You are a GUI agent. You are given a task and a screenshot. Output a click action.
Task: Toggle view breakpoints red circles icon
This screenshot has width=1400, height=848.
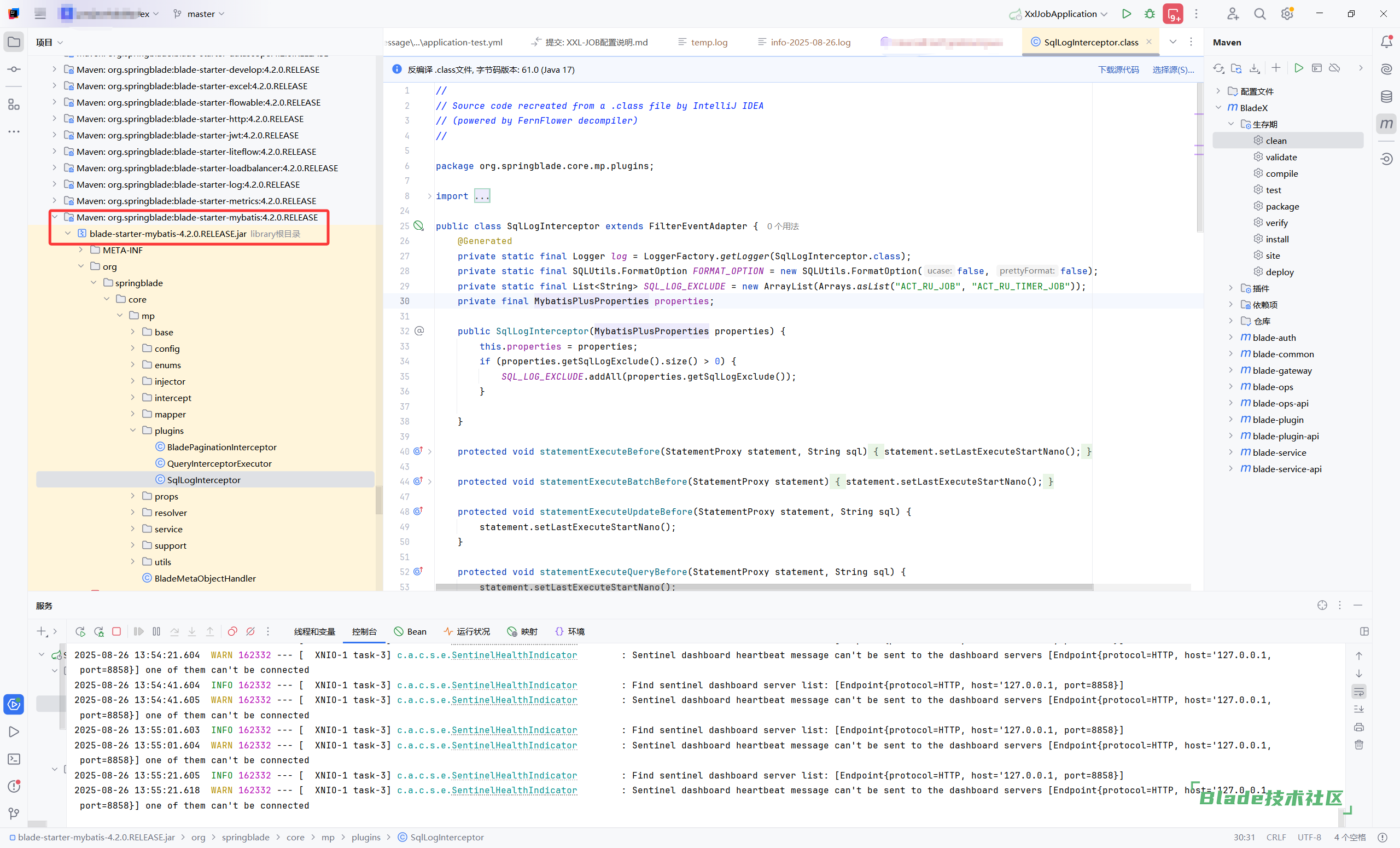point(232,631)
